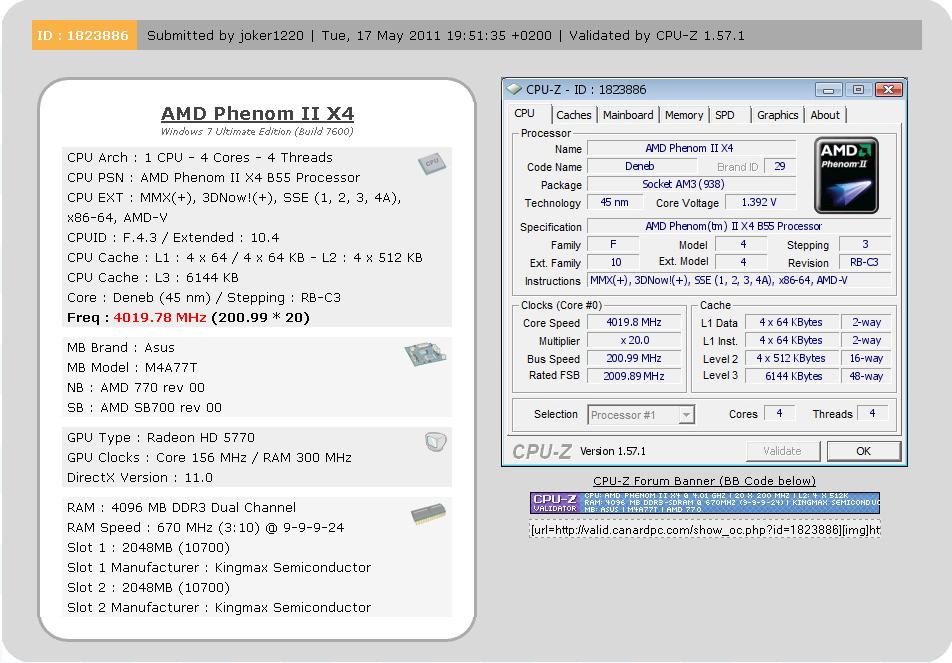This screenshot has height=663, width=952.
Task: Click the CPU-Z Name value AMD Phenom II X4
Action: [x=692, y=148]
